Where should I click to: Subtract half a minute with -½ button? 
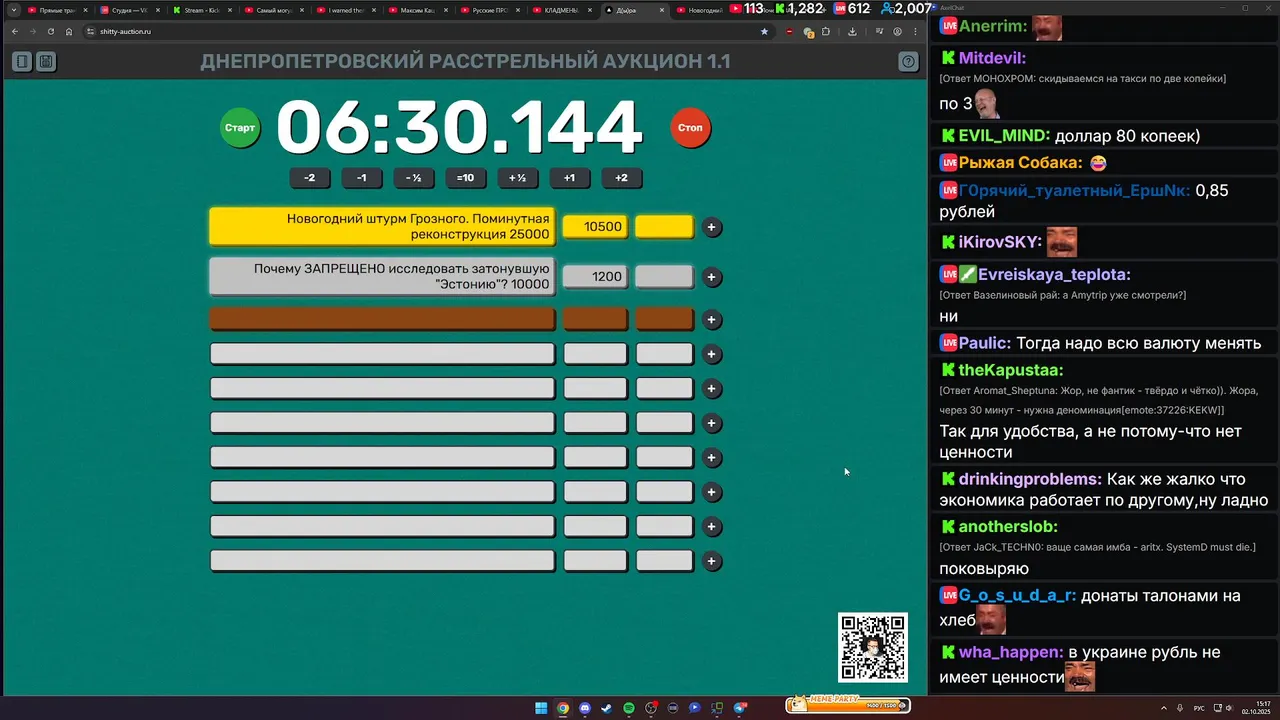point(414,178)
